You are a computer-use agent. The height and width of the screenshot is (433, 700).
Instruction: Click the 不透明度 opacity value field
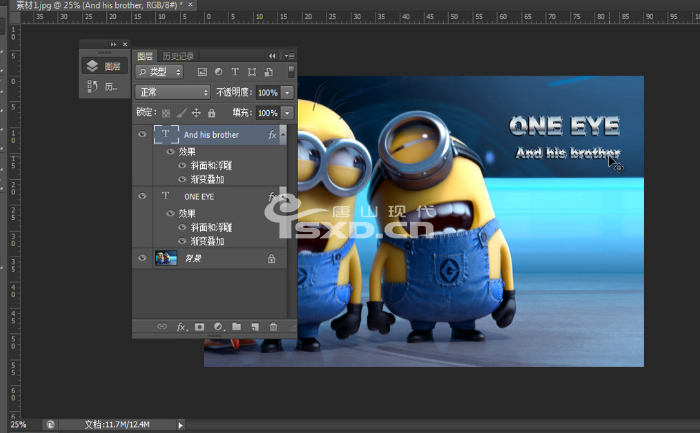(268, 93)
